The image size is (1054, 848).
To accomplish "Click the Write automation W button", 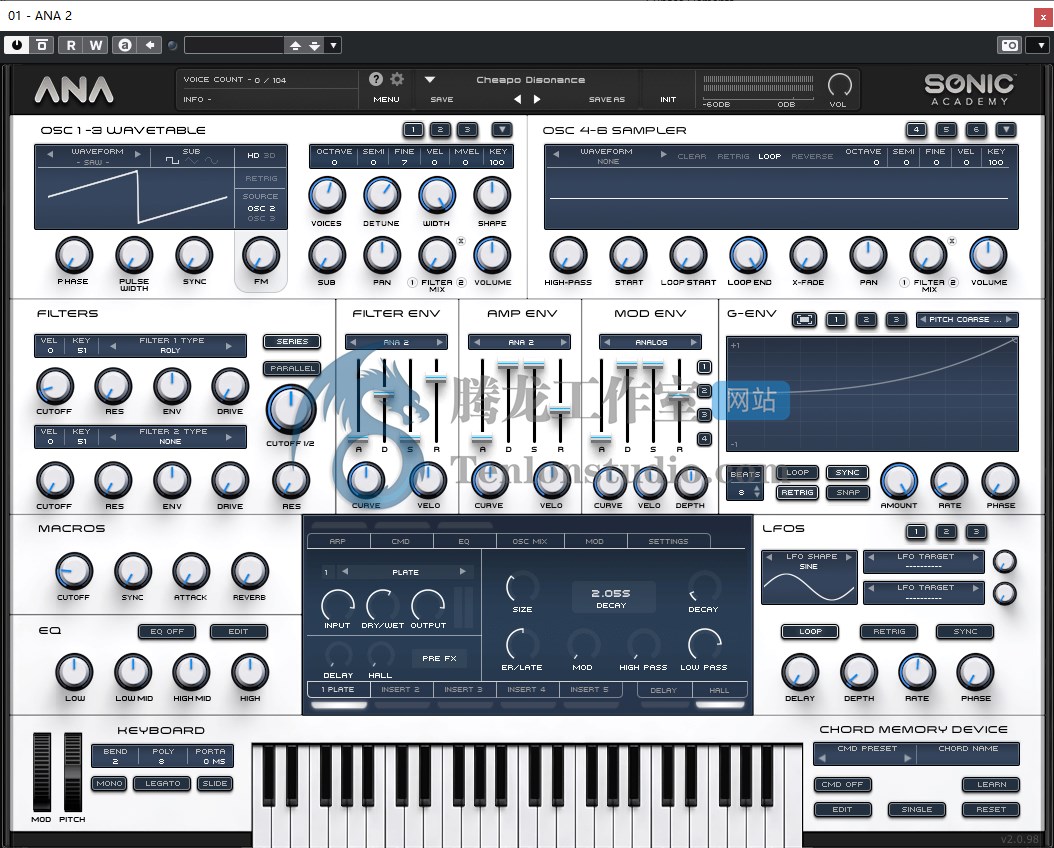I will (x=96, y=45).
